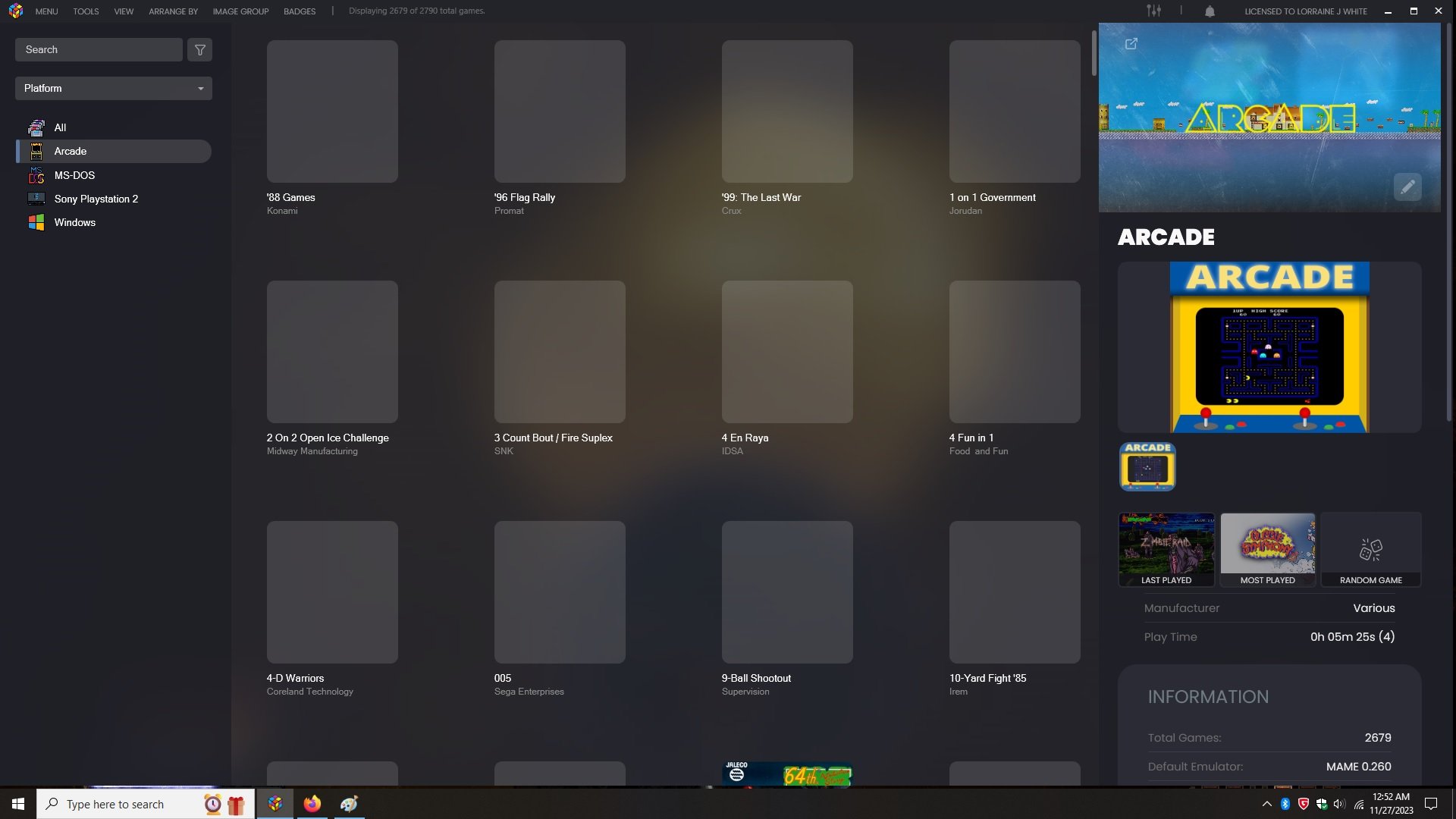The image size is (1456, 819).
Task: Select the Sony Playstation 2 icon
Action: tap(36, 199)
